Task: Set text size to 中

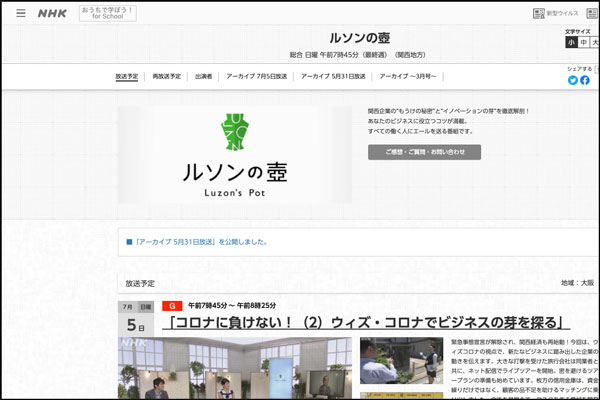Action: point(583,43)
